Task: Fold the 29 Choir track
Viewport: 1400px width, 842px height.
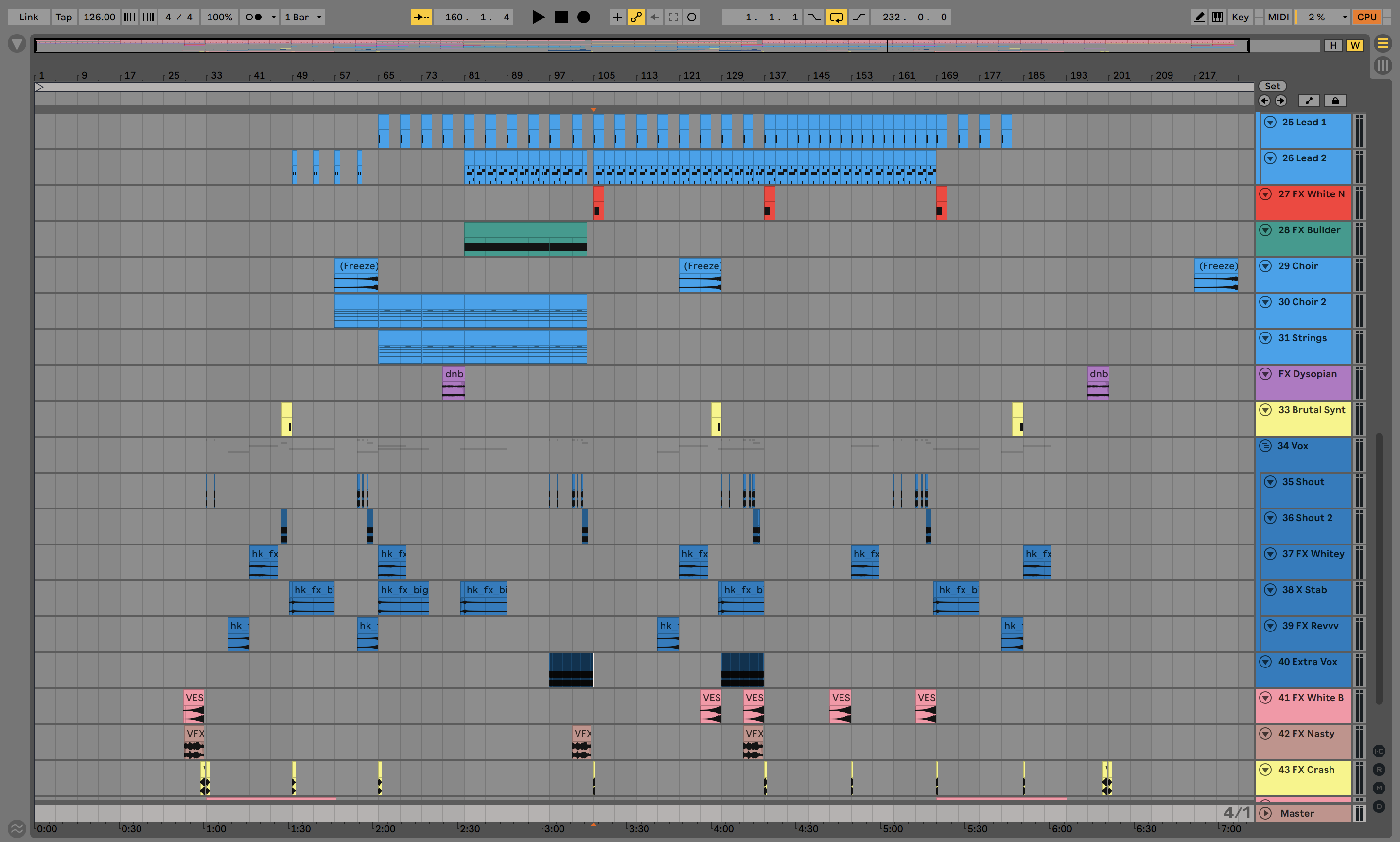Action: click(x=1265, y=266)
